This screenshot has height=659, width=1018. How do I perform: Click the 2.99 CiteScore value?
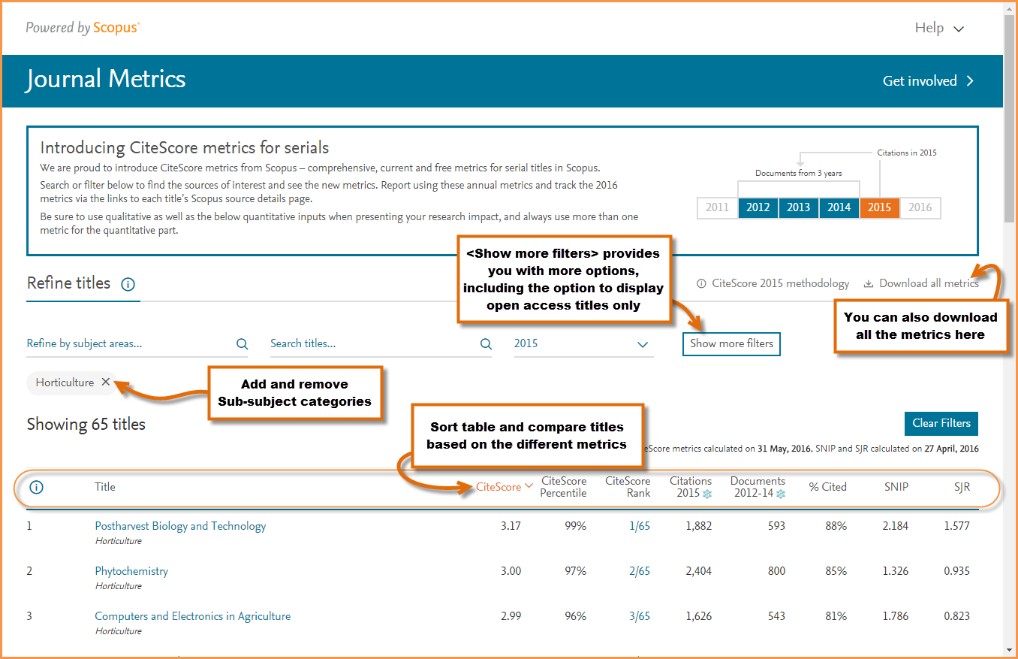pos(511,616)
